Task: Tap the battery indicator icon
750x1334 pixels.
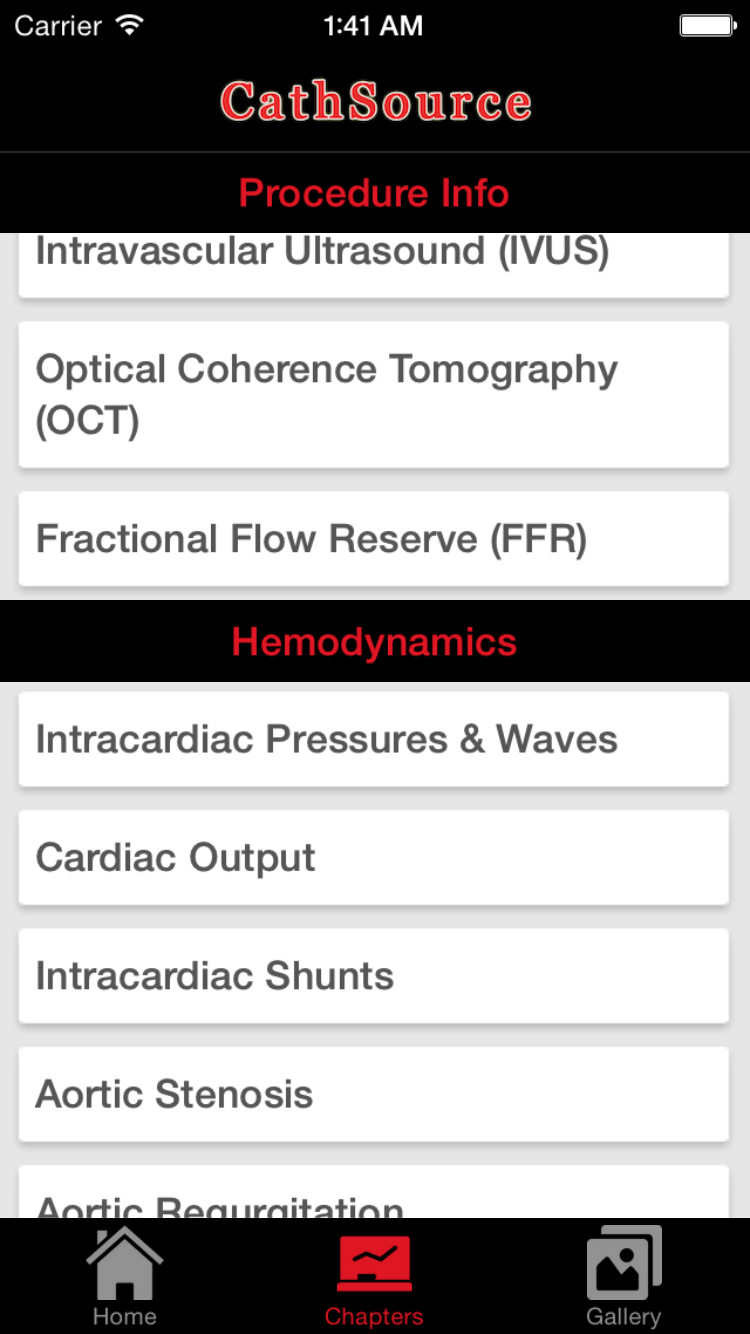Action: pyautogui.click(x=707, y=26)
